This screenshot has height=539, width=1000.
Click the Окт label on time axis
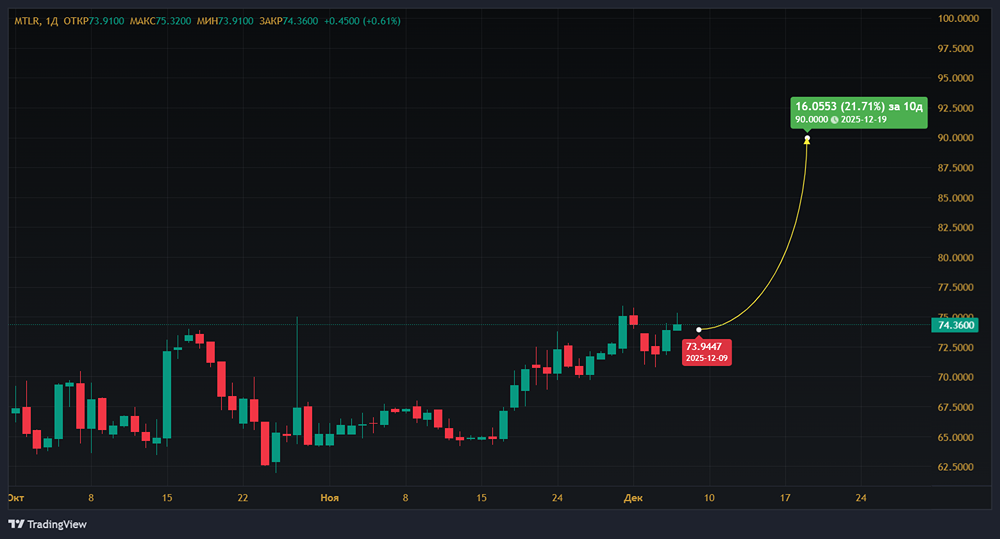click(x=15, y=497)
